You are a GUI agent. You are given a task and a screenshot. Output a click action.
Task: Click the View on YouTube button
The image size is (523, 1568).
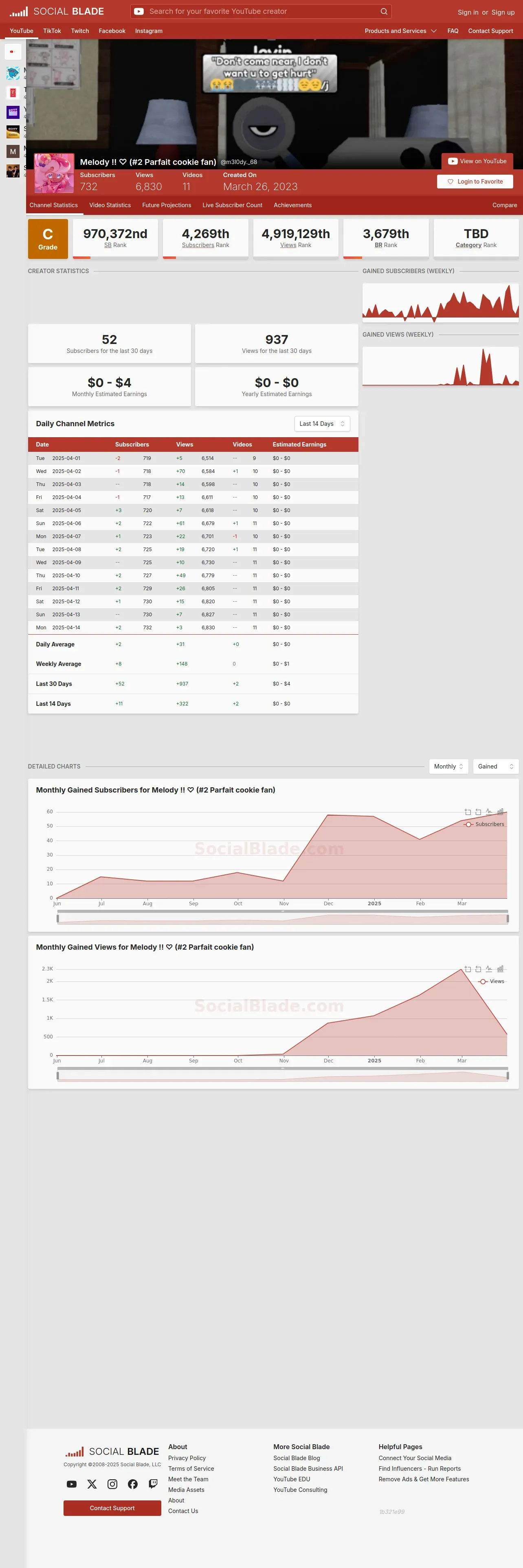coord(477,161)
